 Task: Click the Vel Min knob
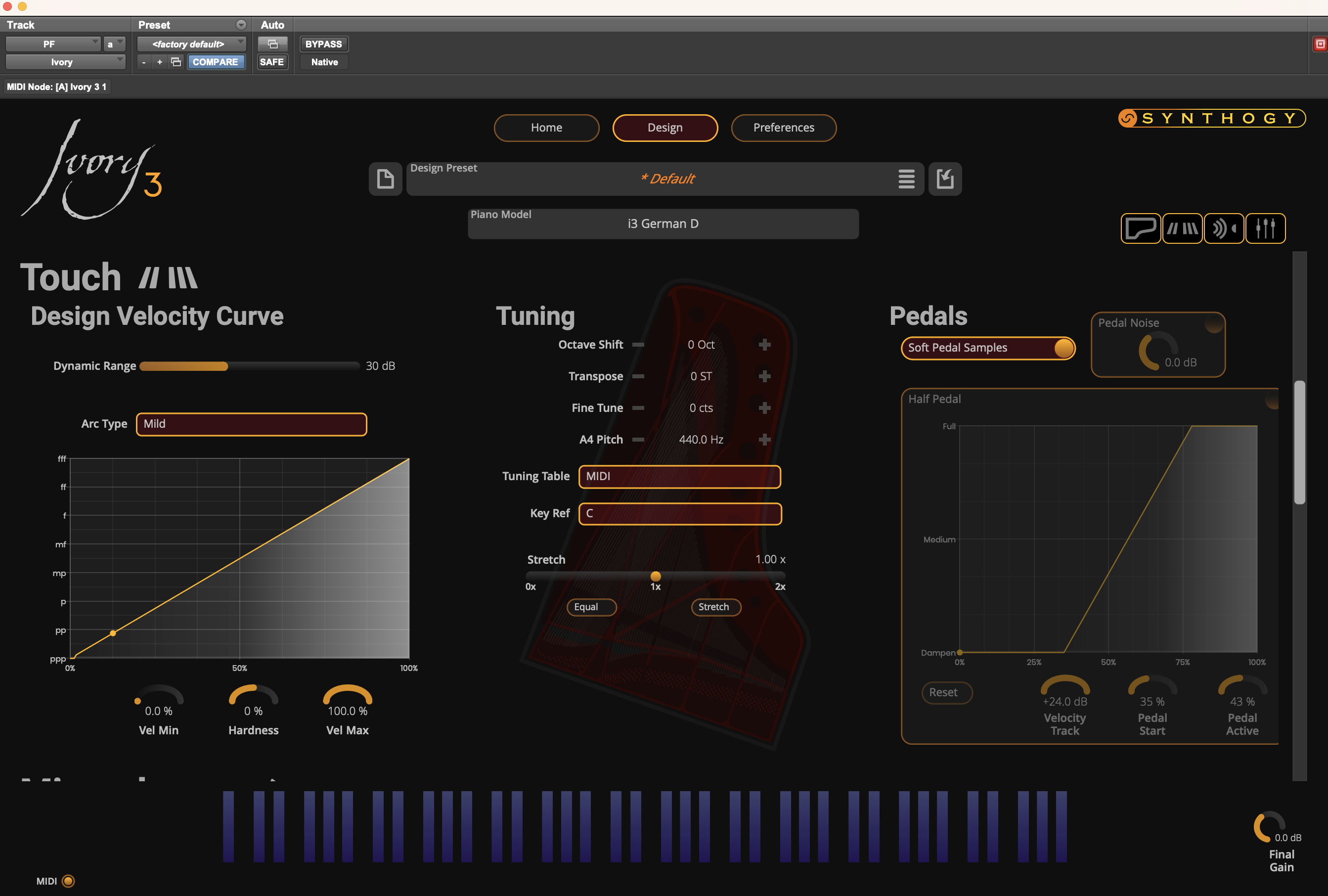coord(159,695)
